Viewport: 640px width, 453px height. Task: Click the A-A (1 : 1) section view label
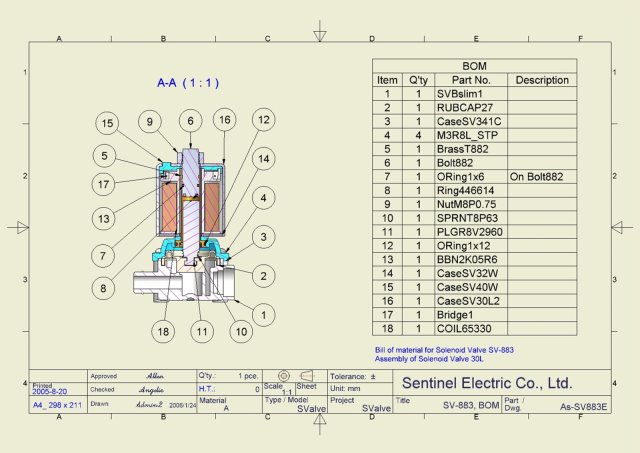(188, 83)
